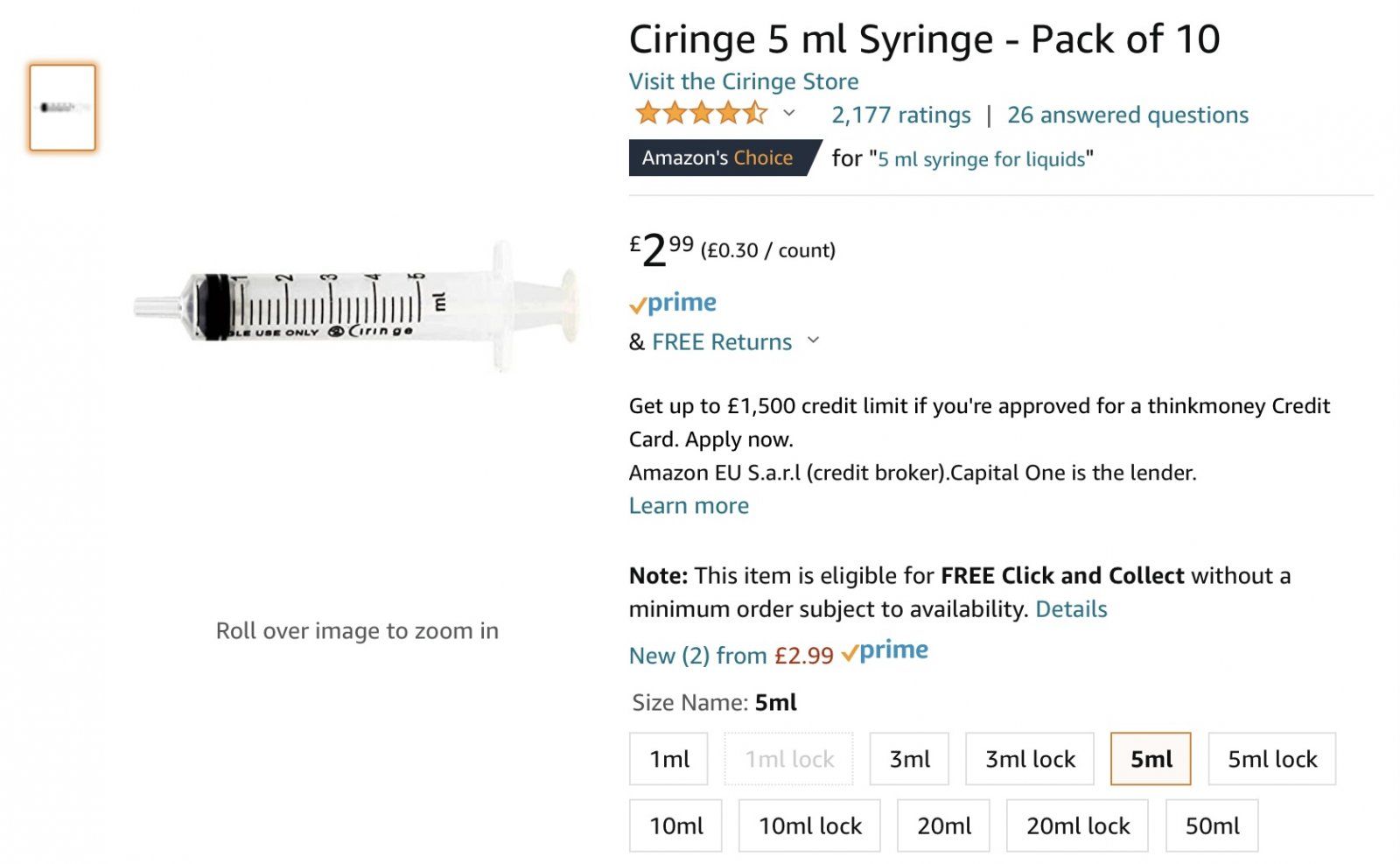Screen dimensions: 1400x864
Task: Select the 5ml lock size option
Action: [x=1271, y=759]
